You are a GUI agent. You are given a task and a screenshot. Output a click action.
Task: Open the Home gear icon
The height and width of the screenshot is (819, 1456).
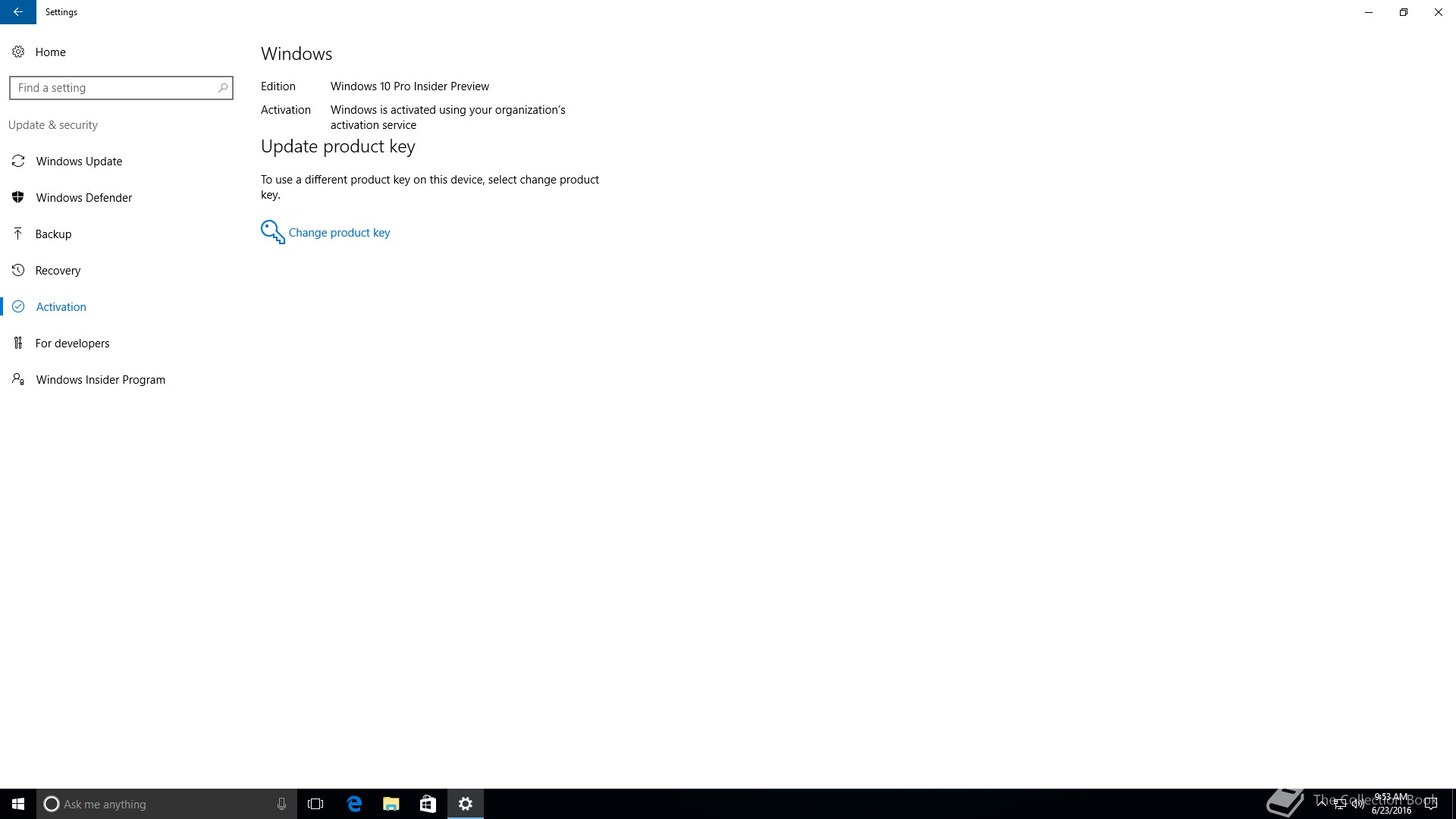[18, 52]
